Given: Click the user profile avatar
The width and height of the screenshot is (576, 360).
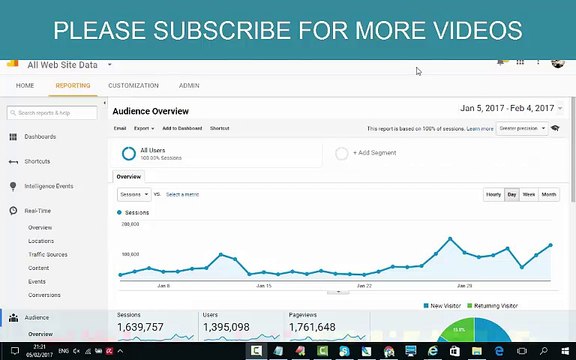Looking at the screenshot, I should pos(558,63).
